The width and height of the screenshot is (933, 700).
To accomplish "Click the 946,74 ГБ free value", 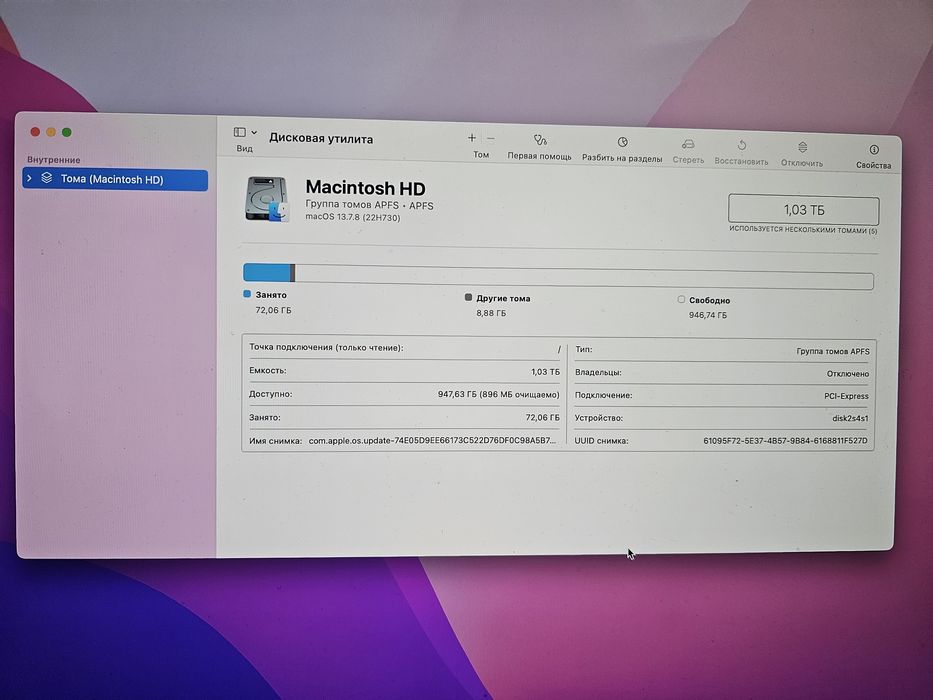I will [708, 315].
